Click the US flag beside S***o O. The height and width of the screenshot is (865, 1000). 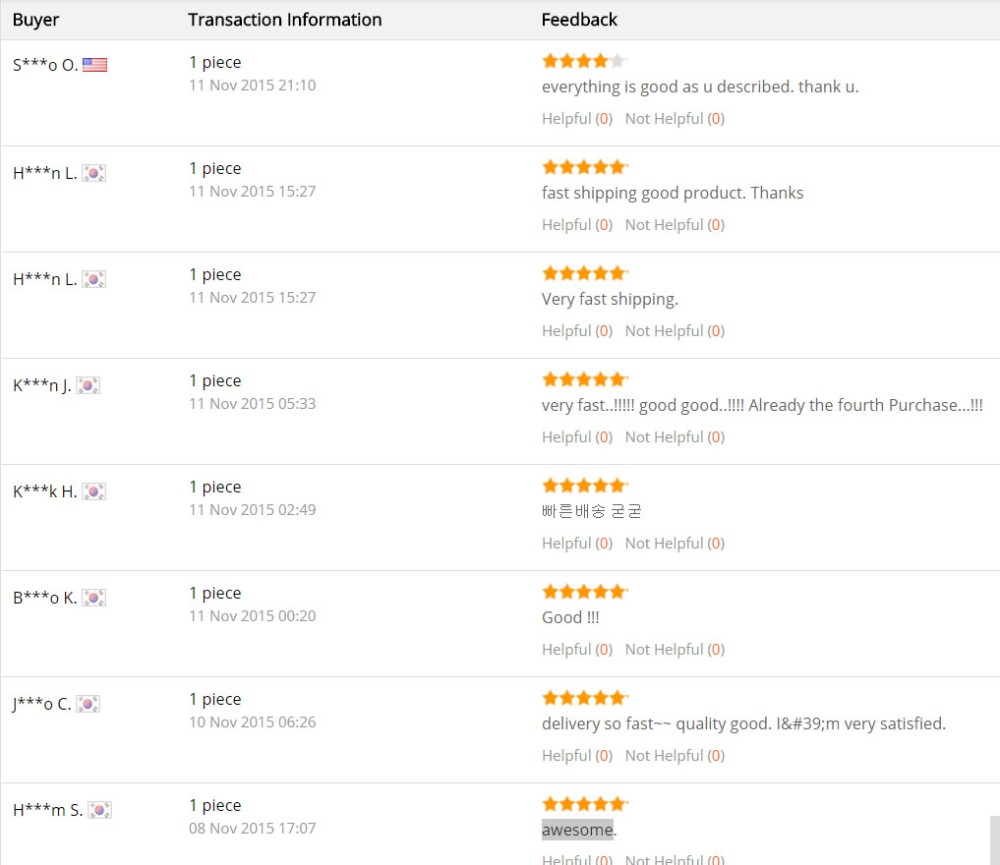coord(95,65)
